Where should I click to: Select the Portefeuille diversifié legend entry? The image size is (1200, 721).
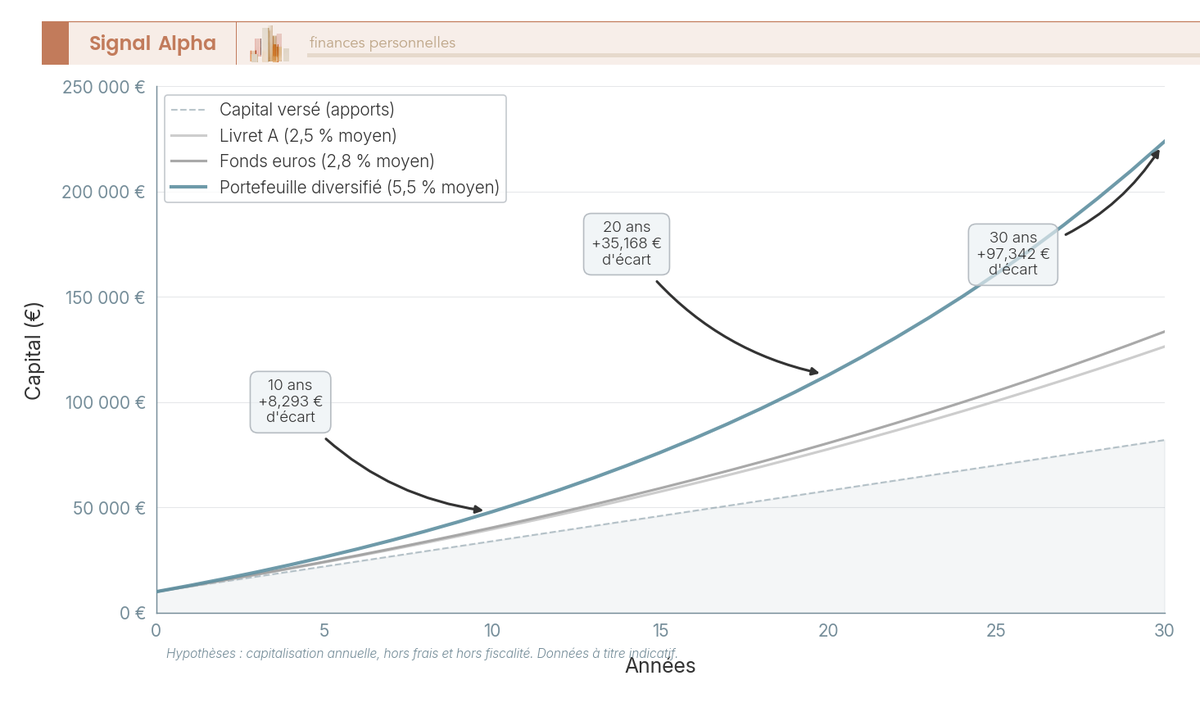click(335, 187)
